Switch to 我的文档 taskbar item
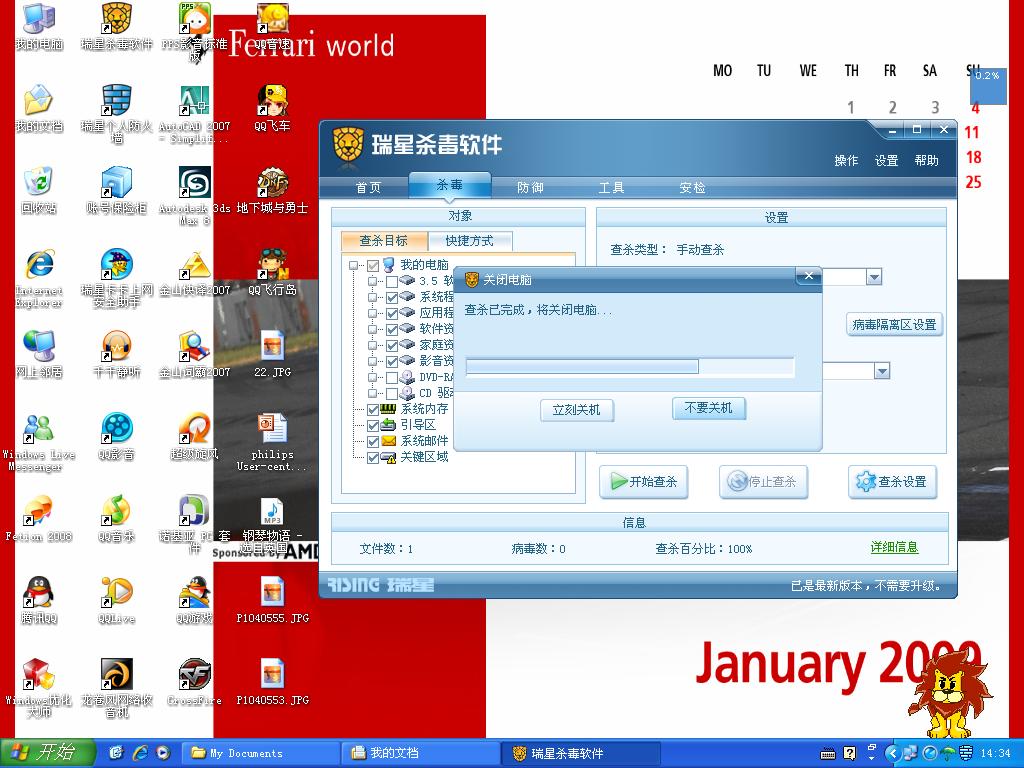Viewport: 1024px width, 768px height. [420, 753]
